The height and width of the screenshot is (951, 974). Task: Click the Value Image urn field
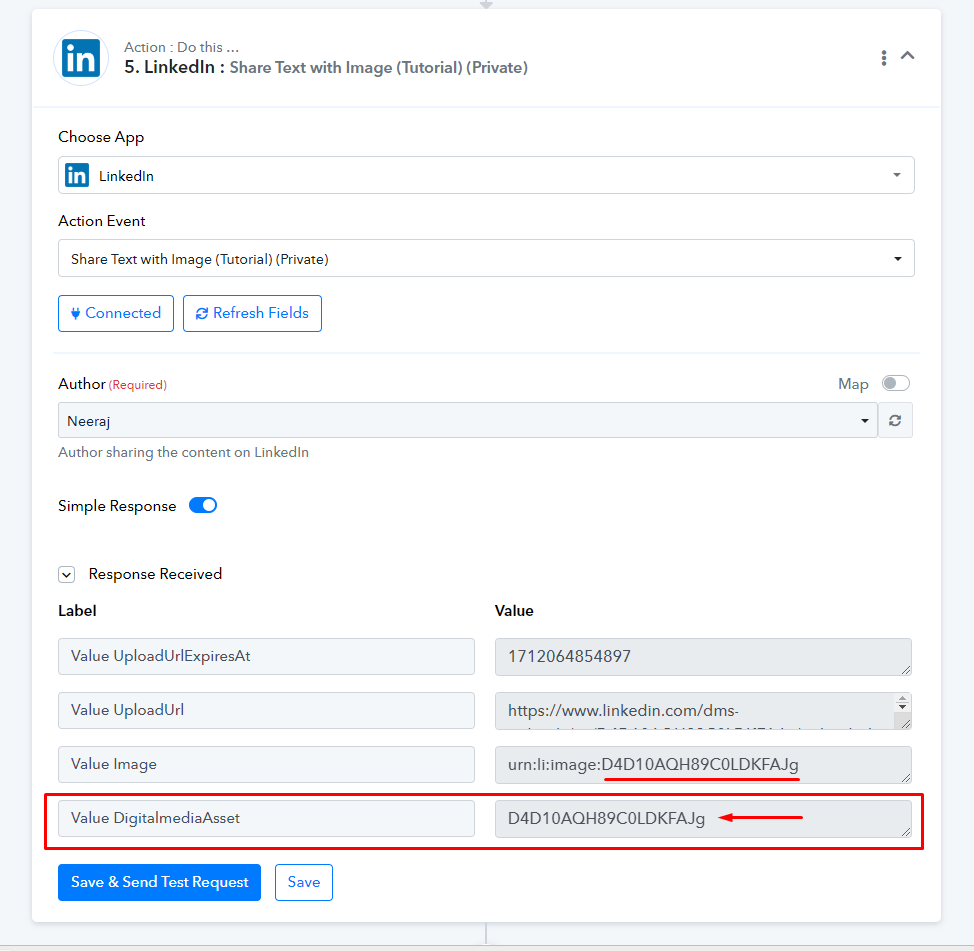[x=703, y=765]
